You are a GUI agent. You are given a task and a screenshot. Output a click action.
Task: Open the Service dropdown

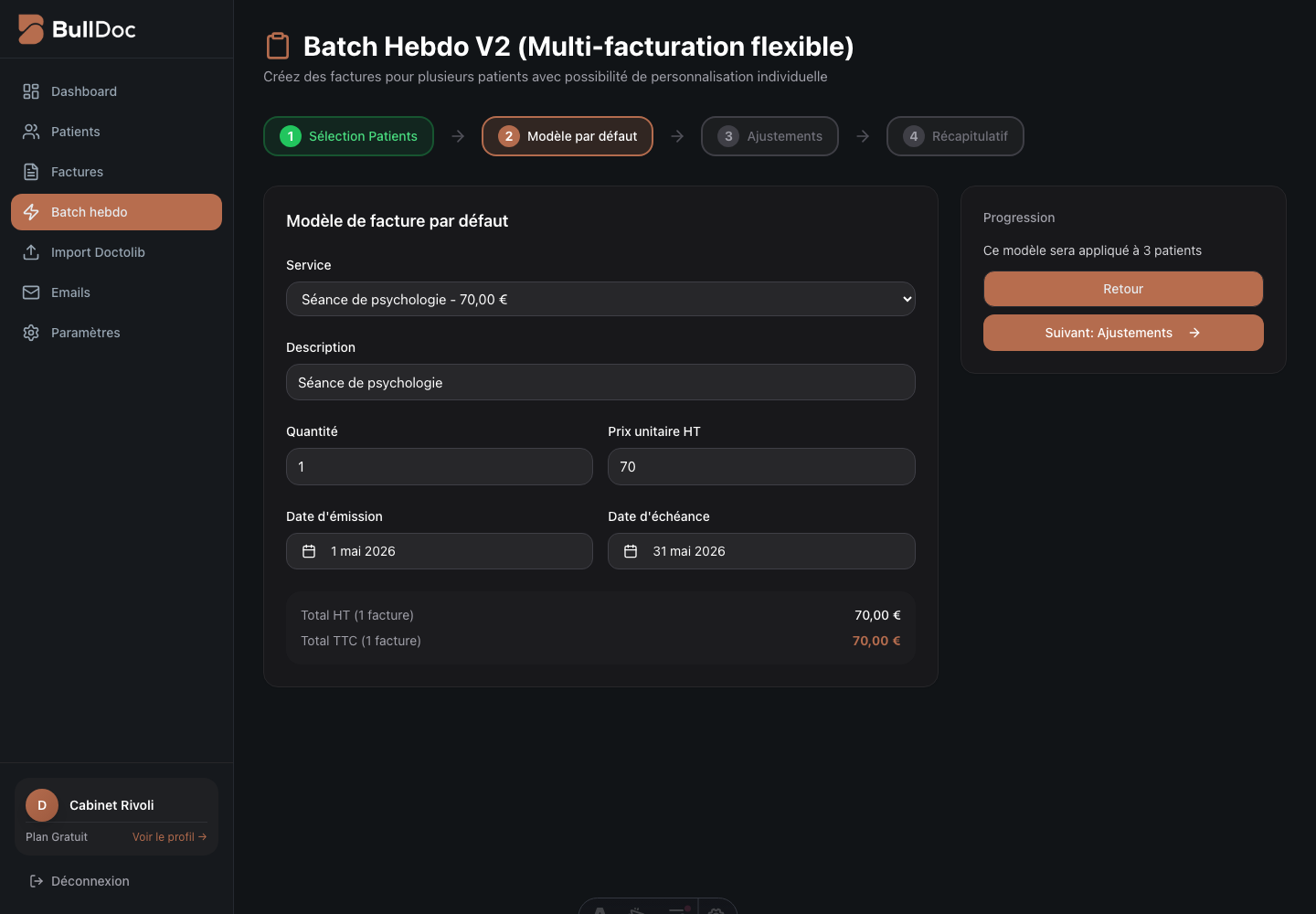point(600,299)
